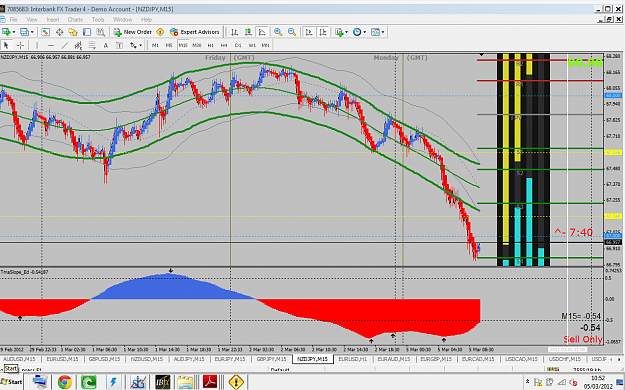Open the Indicators list icon
This screenshot has width=625, height=390.
point(339,32)
